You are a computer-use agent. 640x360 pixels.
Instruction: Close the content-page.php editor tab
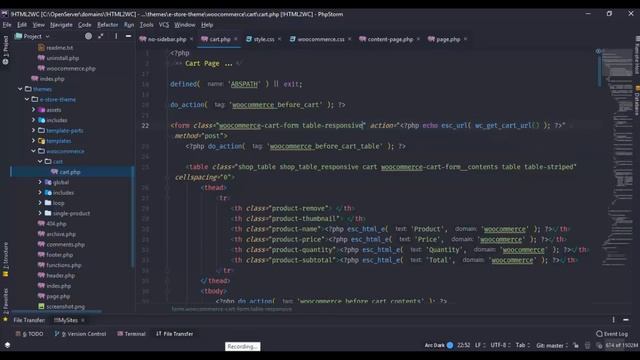(418, 39)
